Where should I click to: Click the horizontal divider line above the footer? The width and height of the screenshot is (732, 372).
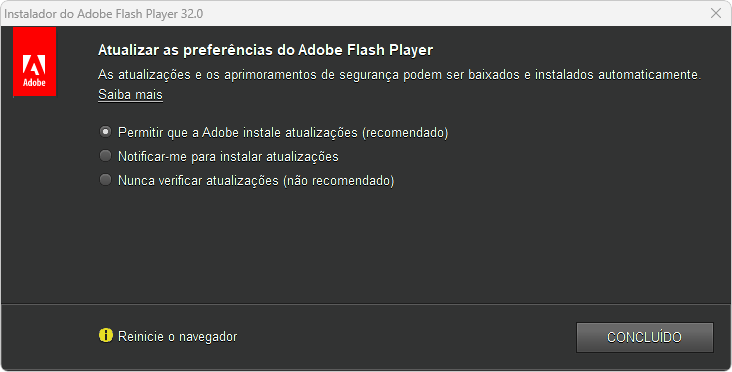click(366, 304)
